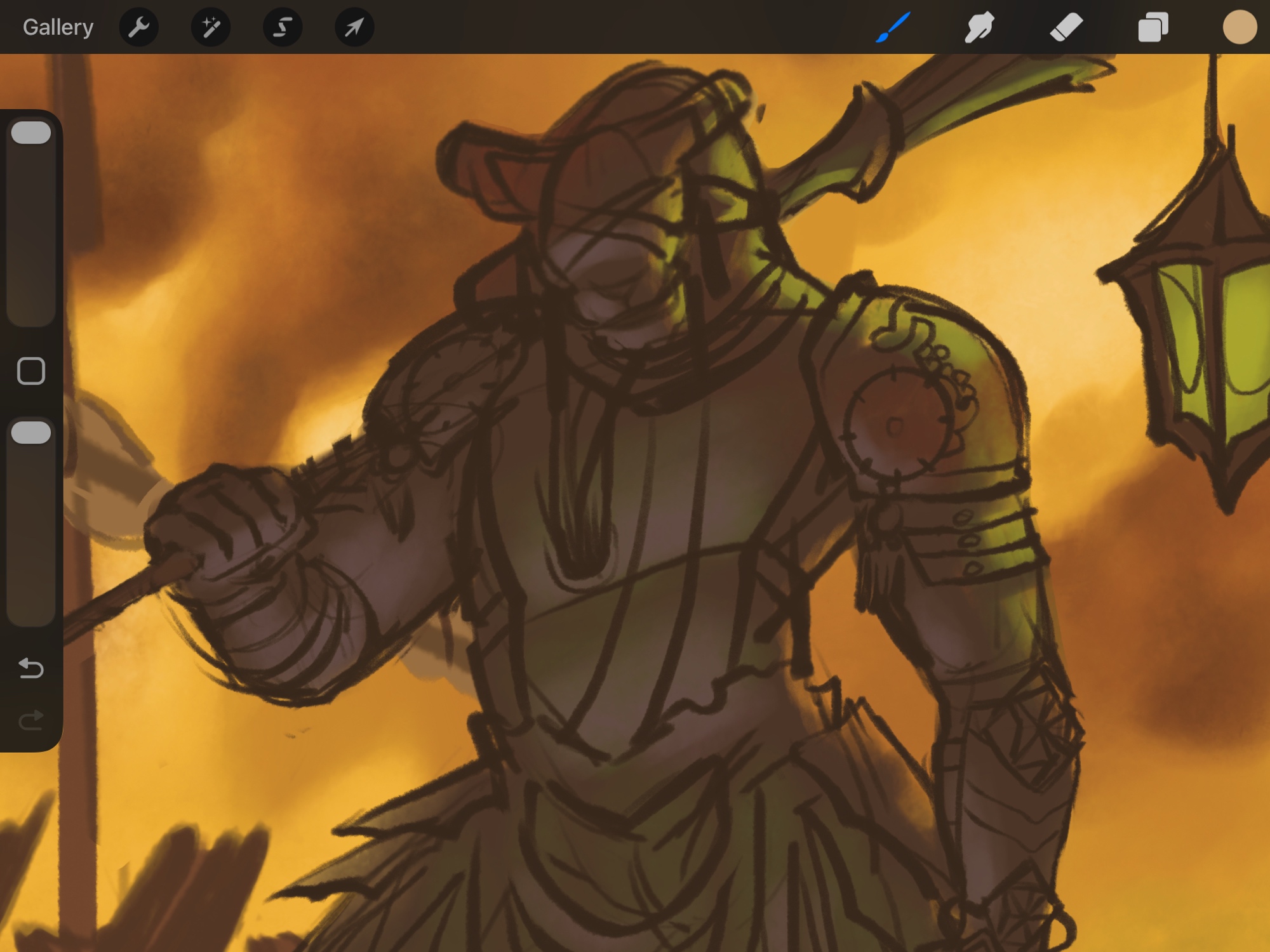Activate the Transform arrow tool
The width and height of the screenshot is (1270, 952).
(354, 27)
